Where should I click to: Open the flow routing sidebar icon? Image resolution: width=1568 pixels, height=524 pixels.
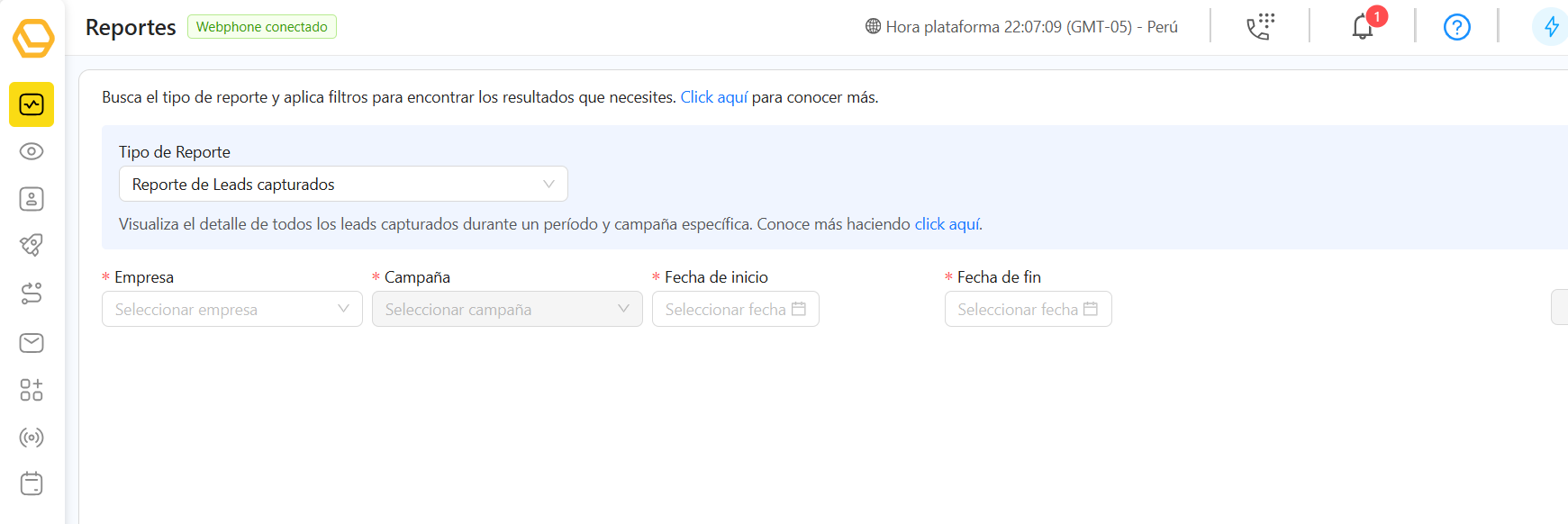pyautogui.click(x=32, y=294)
